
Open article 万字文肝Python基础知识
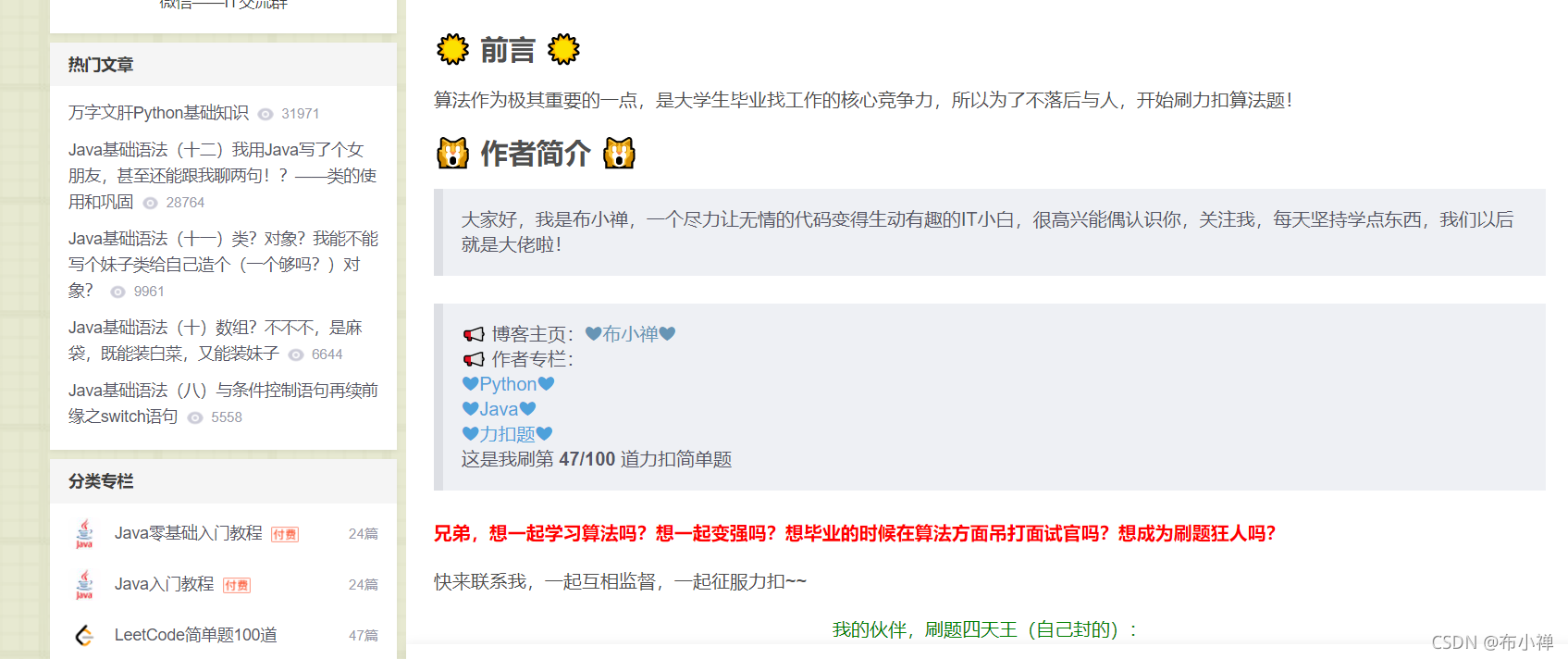click(158, 113)
